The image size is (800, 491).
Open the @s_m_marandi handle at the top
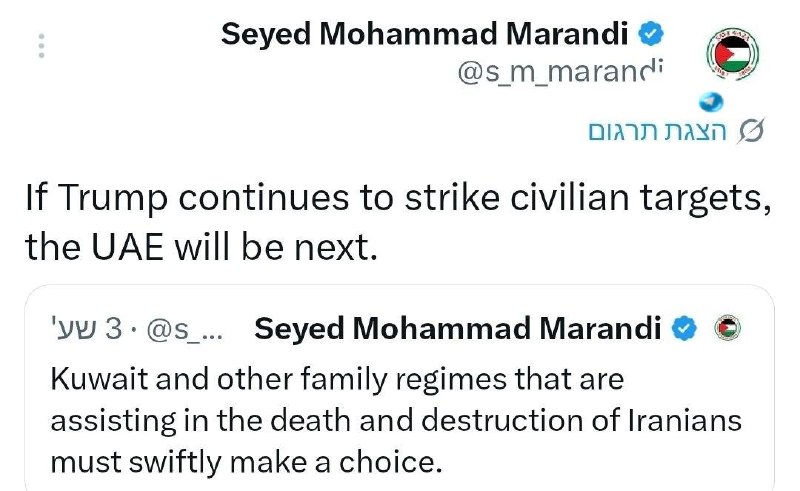[x=560, y=71]
